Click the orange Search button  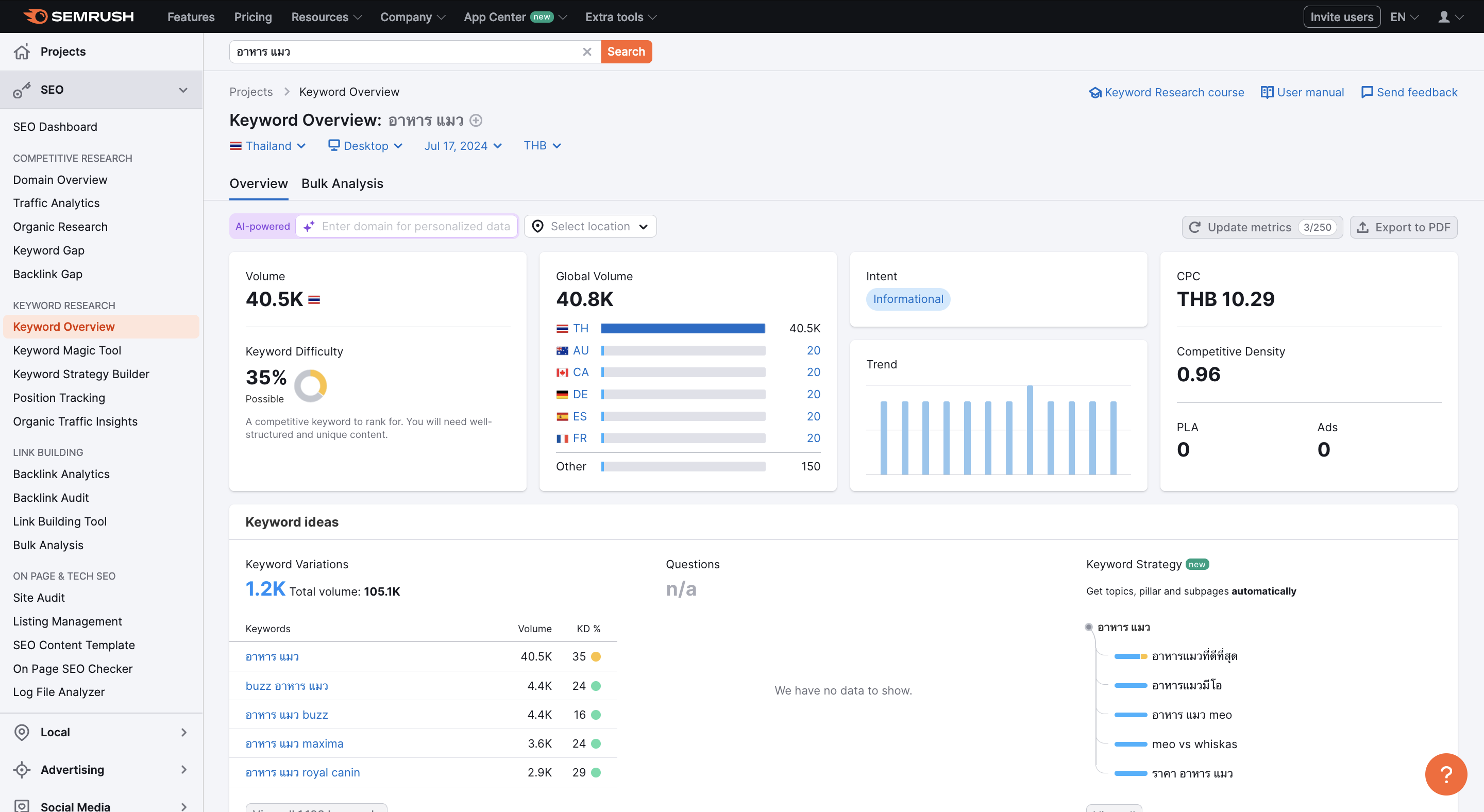point(626,52)
